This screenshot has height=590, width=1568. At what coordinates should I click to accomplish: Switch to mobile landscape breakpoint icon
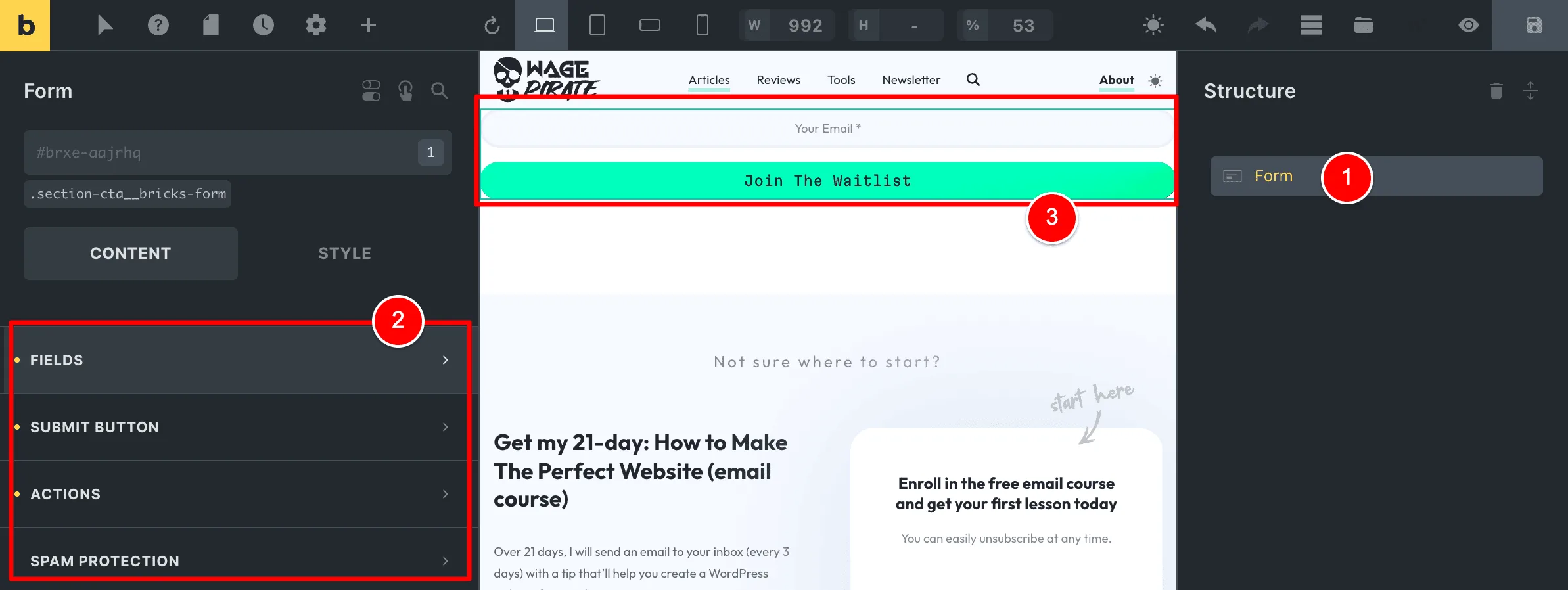pos(649,26)
